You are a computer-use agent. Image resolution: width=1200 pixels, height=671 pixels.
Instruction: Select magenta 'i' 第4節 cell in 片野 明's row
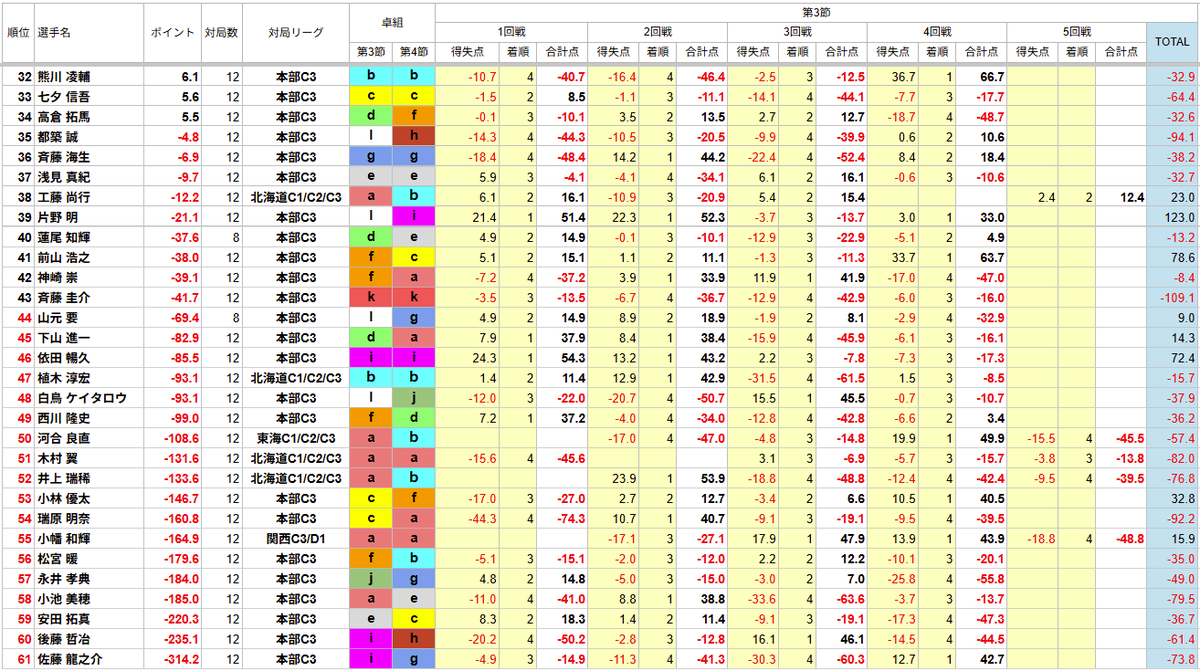pos(414,217)
